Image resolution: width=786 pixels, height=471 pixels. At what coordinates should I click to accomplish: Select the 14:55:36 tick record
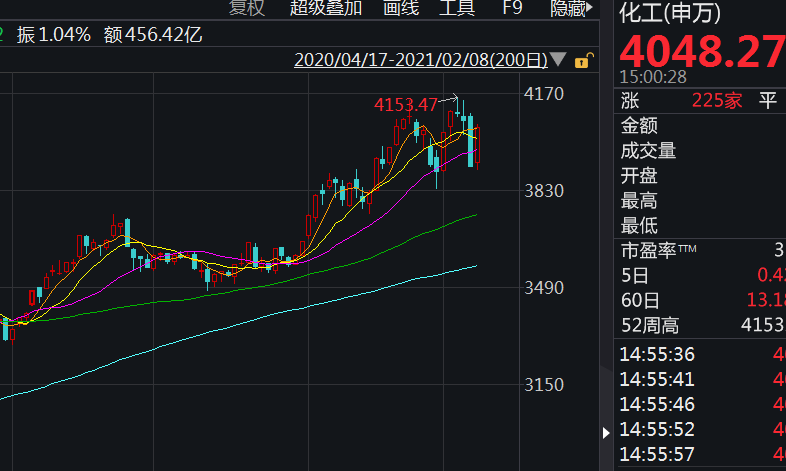[x=657, y=354]
